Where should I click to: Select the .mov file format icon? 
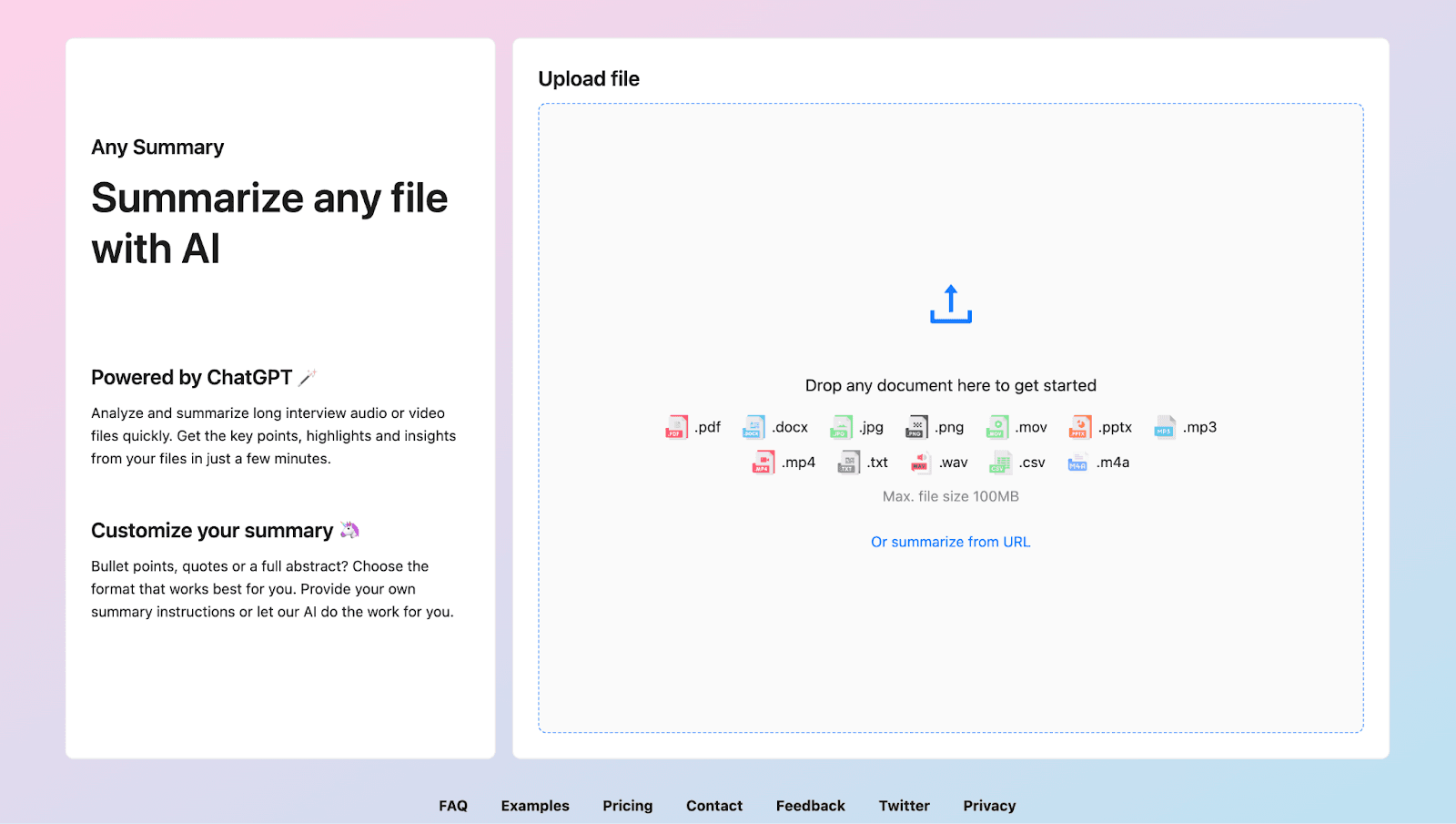click(997, 427)
